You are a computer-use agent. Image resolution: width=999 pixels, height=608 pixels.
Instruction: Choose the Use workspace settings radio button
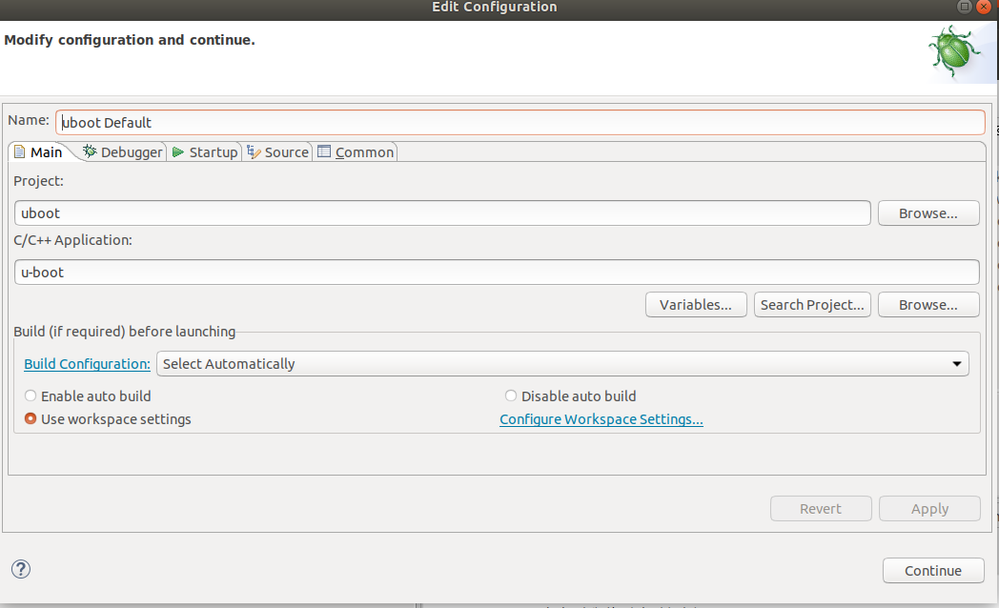point(30,419)
